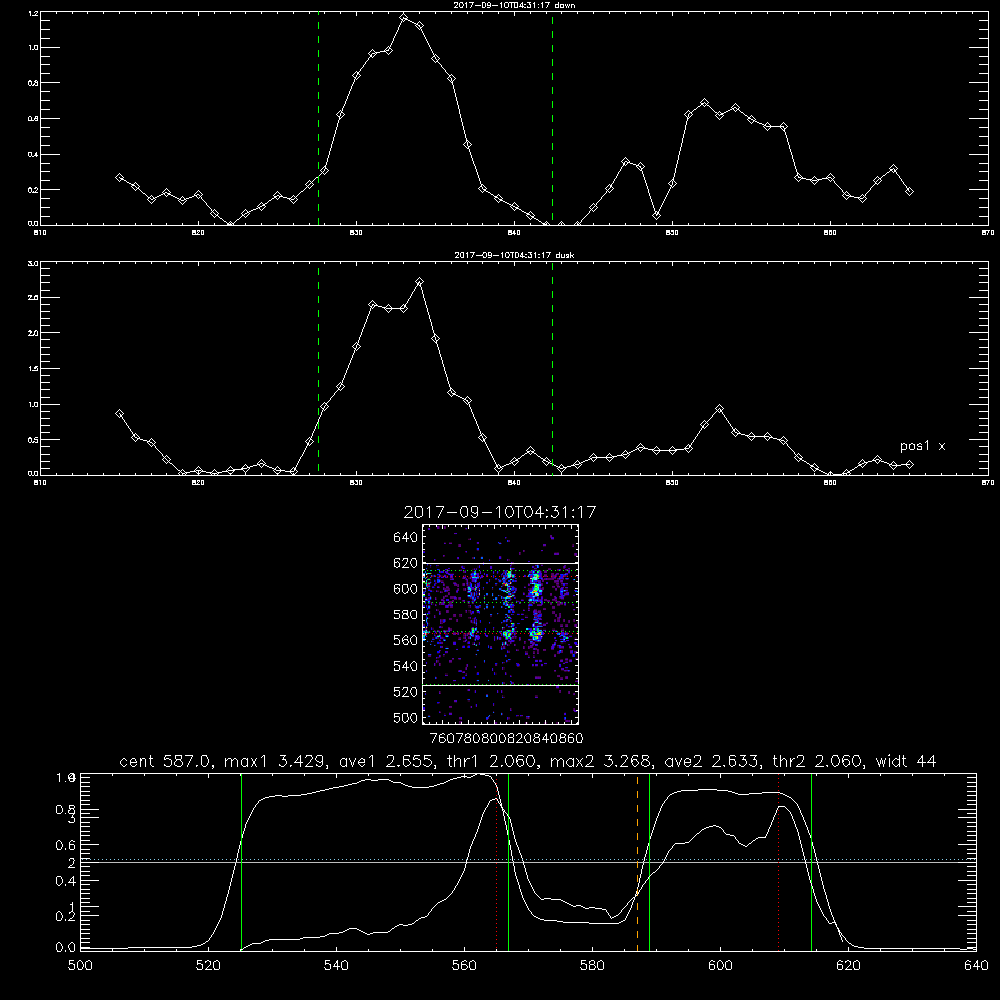Click the '600' x-axis label of bottom plot
The width and height of the screenshot is (1000, 1000).
720,966
